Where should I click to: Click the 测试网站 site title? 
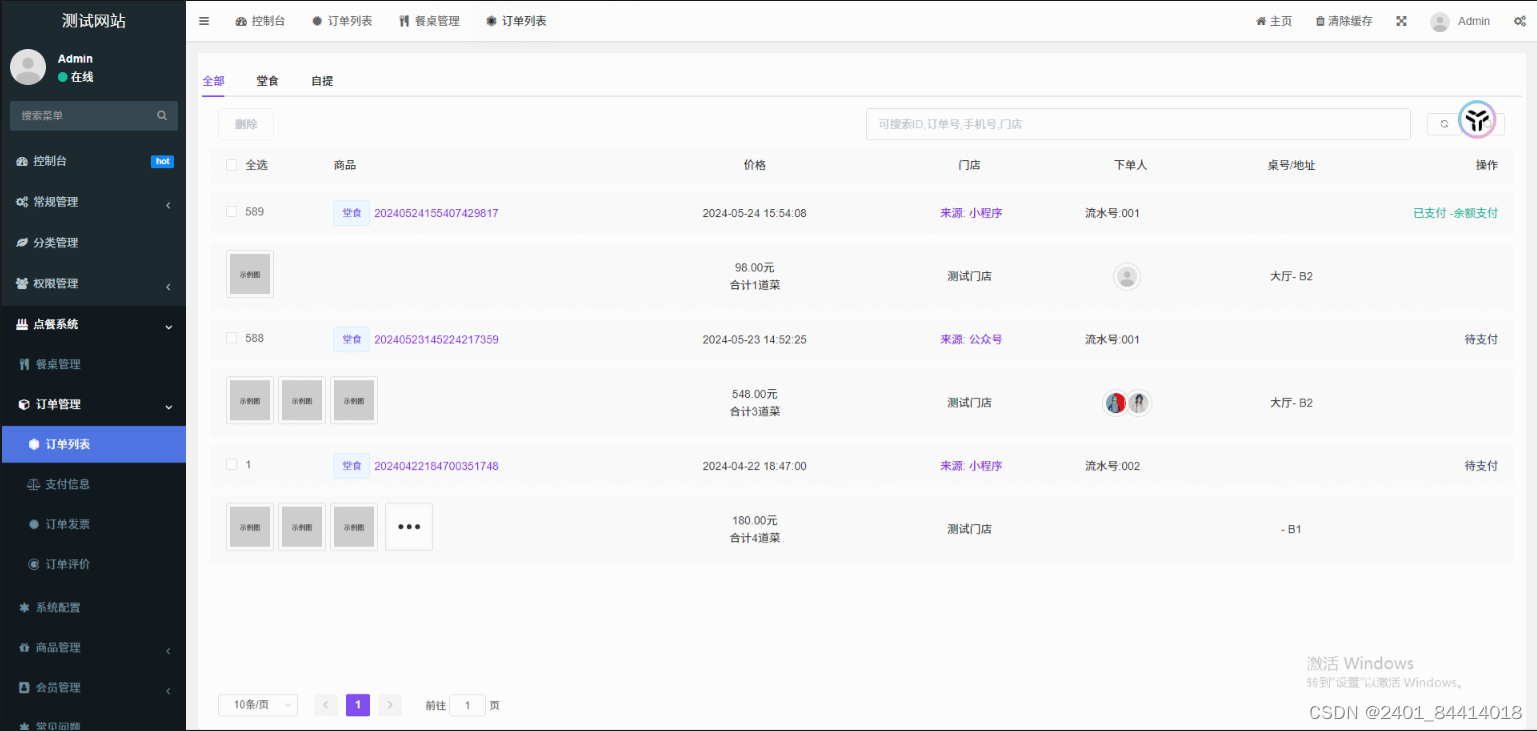click(x=93, y=21)
